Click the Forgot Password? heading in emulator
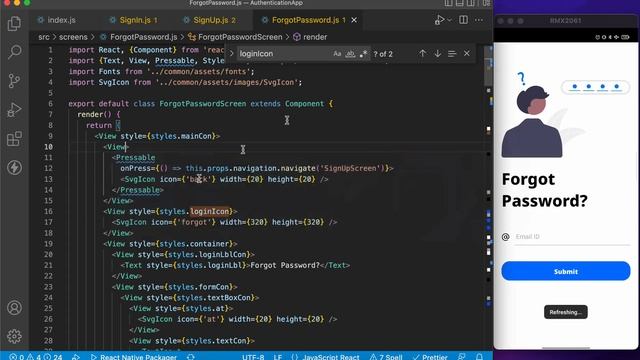This screenshot has height=360, width=640. [x=544, y=190]
